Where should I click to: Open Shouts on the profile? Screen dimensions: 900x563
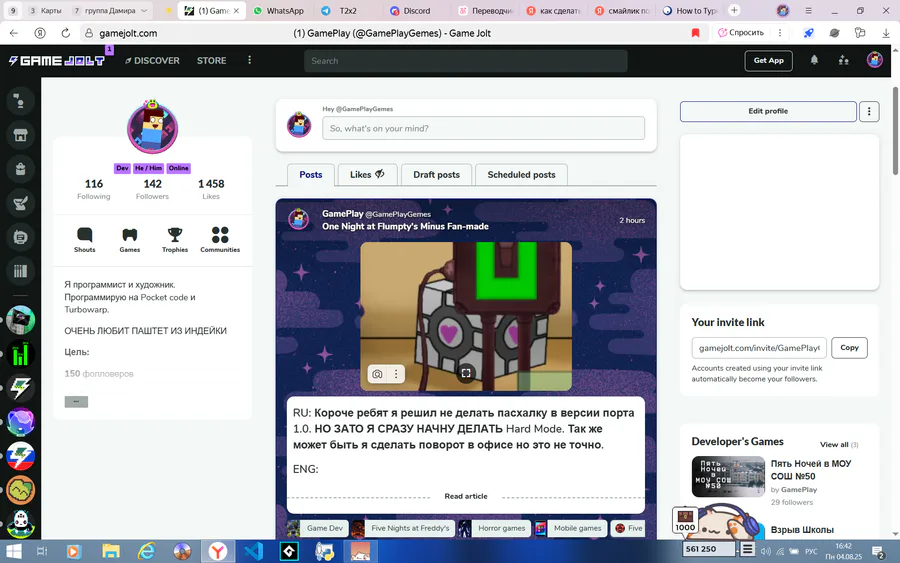coord(84,240)
